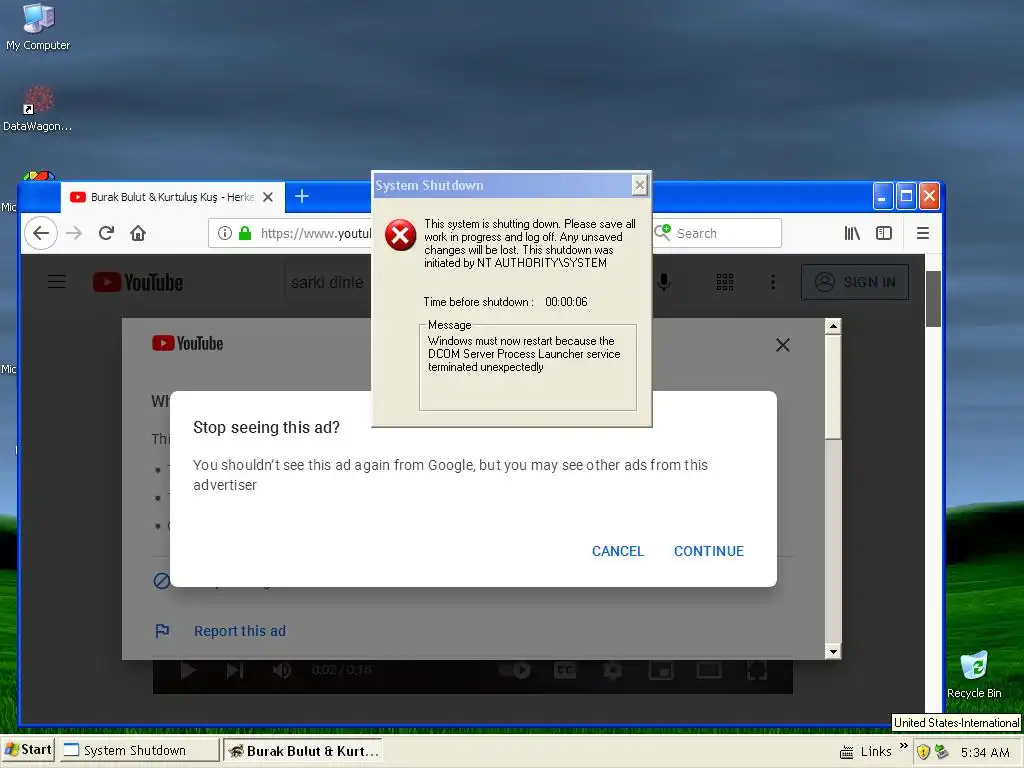Click 'Stop seeing this ad?' heading
1024x768 pixels.
[266, 427]
